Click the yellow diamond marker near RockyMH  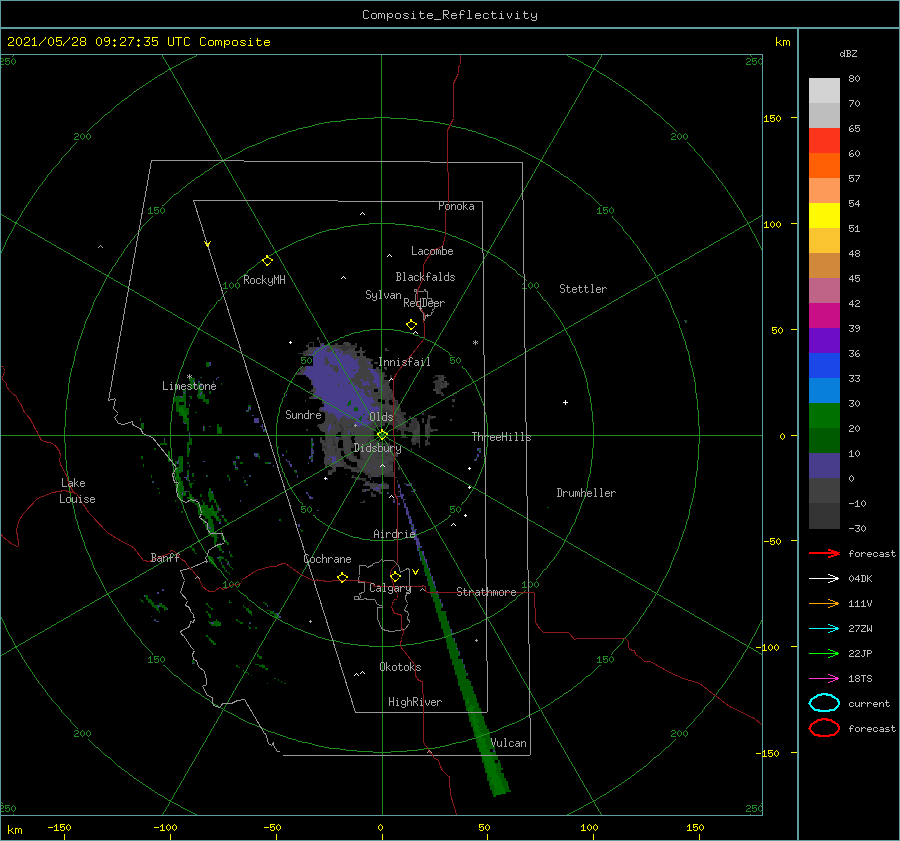click(x=267, y=261)
